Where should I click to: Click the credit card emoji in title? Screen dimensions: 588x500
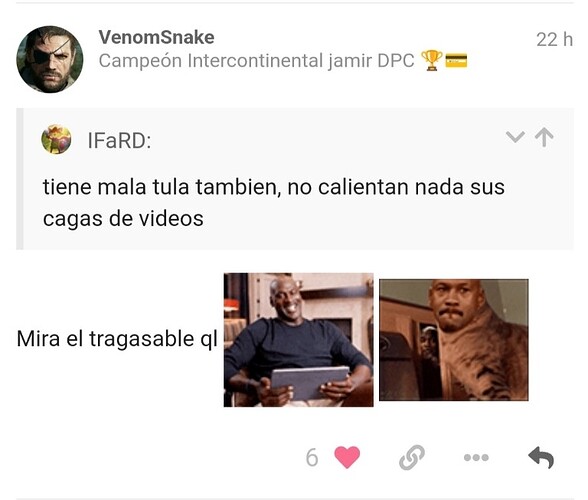click(x=456, y=60)
